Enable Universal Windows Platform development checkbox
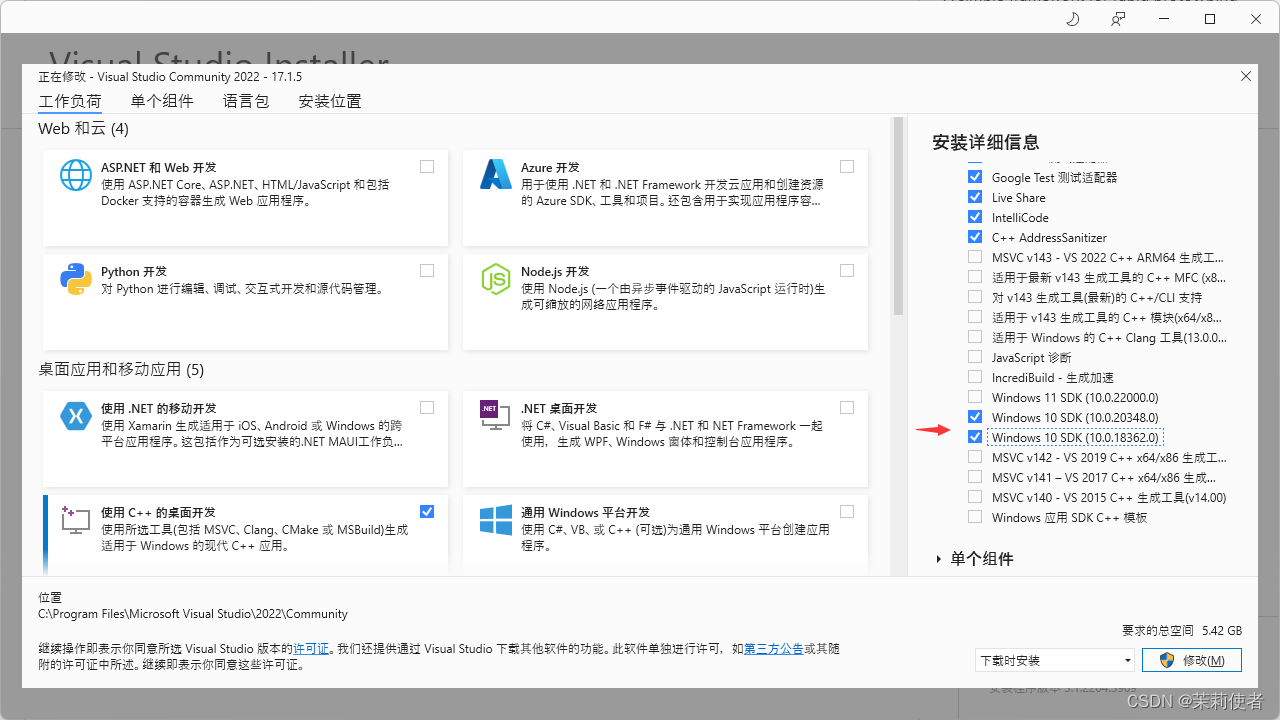Viewport: 1280px width, 720px height. coord(847,511)
